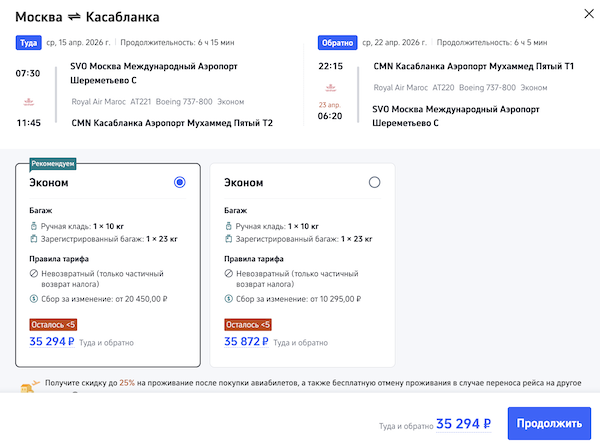Click the Обратно return label badge
The height and width of the screenshot is (443, 600).
coord(336,43)
